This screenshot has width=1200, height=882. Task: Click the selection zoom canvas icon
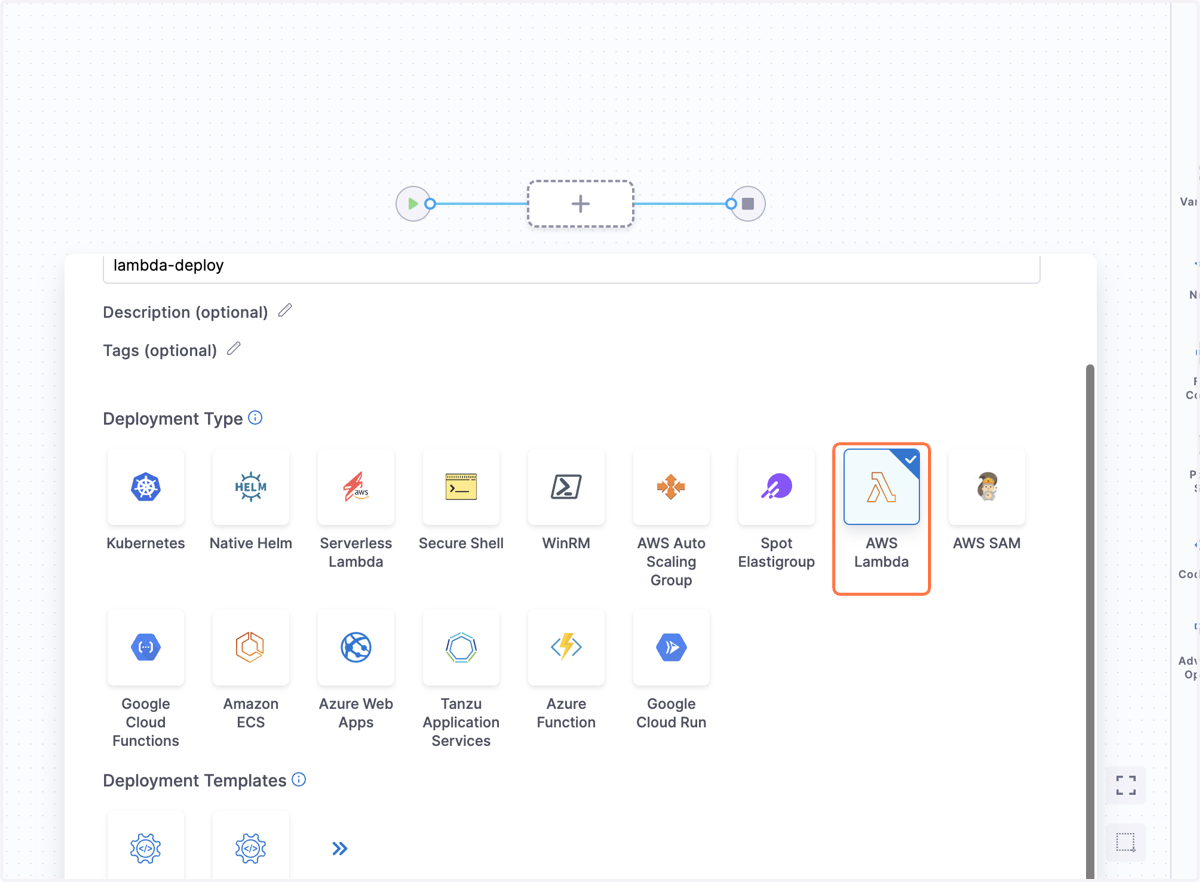[1126, 842]
